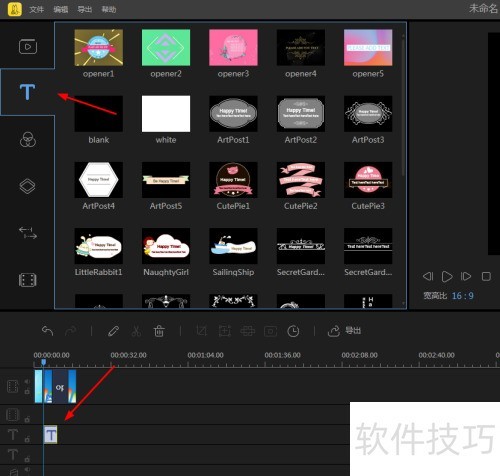Open the Elements film-strip sidebar icon

pyautogui.click(x=27, y=280)
